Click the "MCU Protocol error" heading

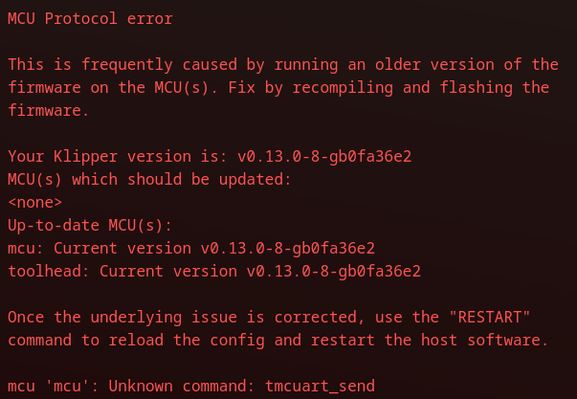(x=90, y=18)
